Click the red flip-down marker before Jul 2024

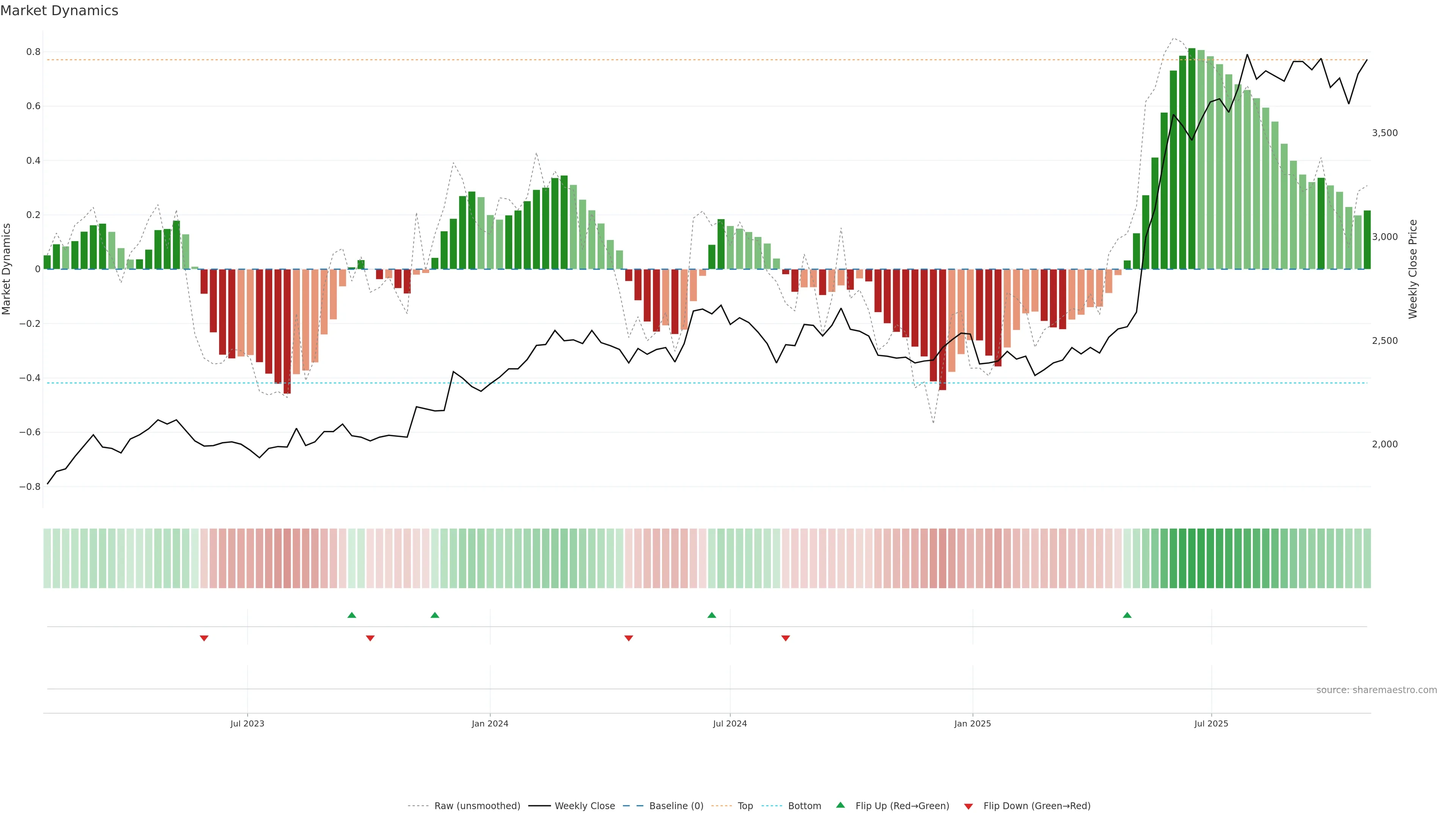point(629,638)
